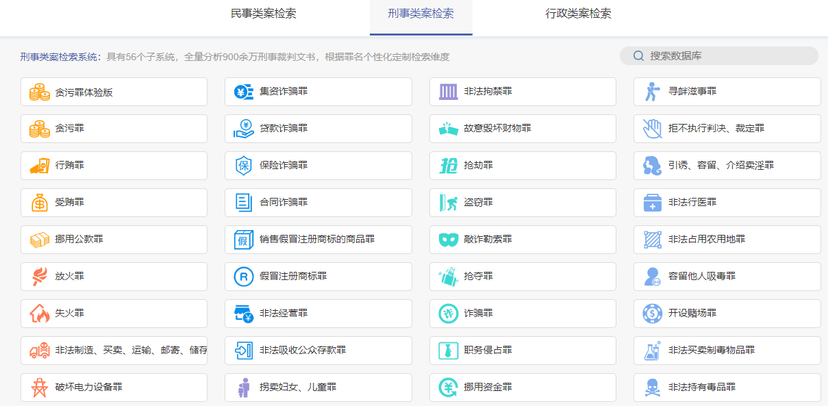The image size is (828, 406).
Task: Click the skull icon for 非法持有毒品罪
Action: (x=651, y=387)
